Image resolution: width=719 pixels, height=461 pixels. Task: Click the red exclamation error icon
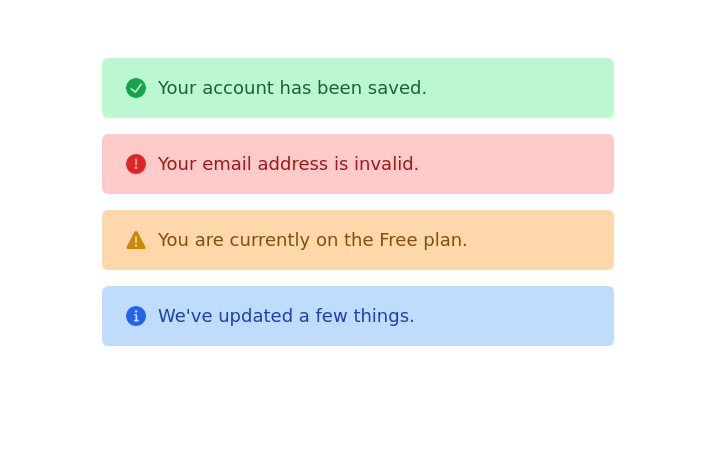[x=136, y=164]
